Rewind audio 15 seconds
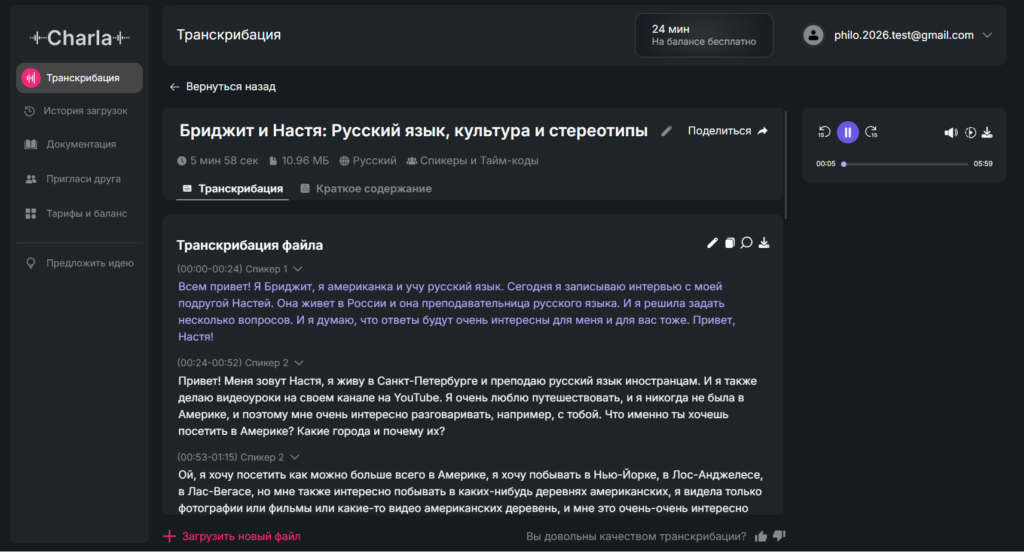 [x=824, y=132]
